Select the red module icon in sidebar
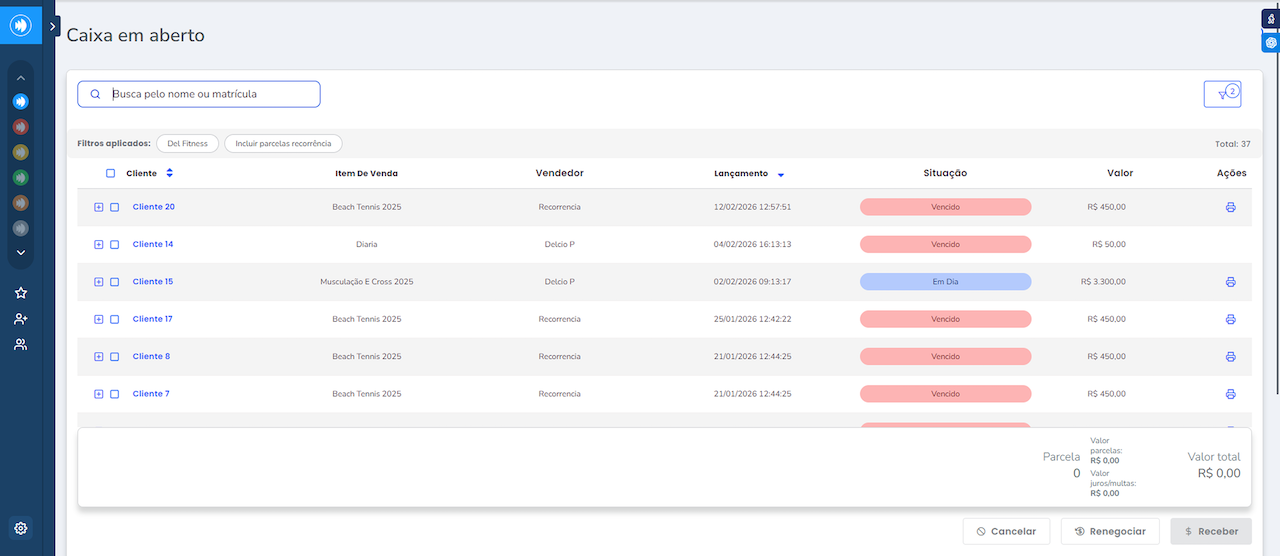This screenshot has height=556, width=1280. coord(21,127)
